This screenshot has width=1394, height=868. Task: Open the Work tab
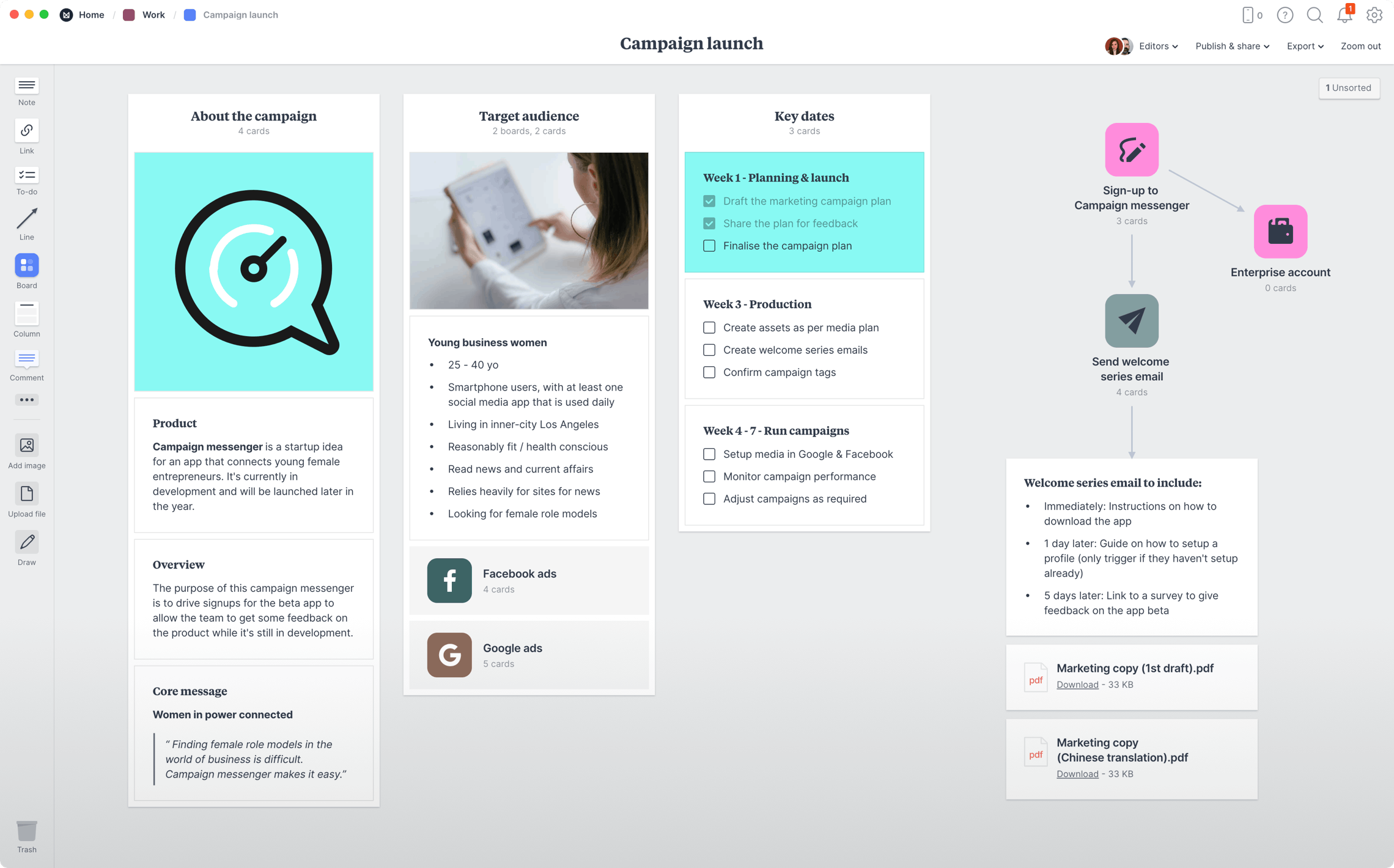[151, 14]
